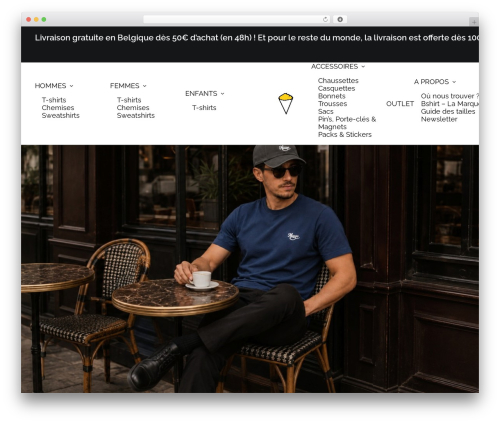Open the Trousses category

[333, 104]
